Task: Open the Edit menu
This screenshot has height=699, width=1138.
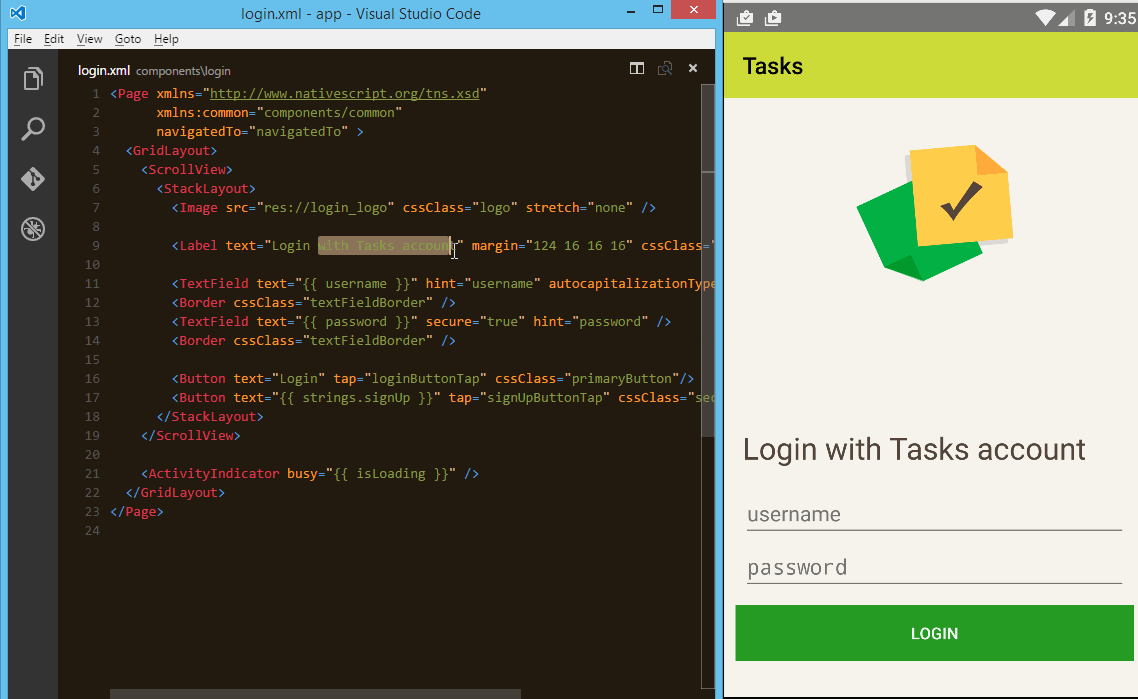Action: click(54, 39)
